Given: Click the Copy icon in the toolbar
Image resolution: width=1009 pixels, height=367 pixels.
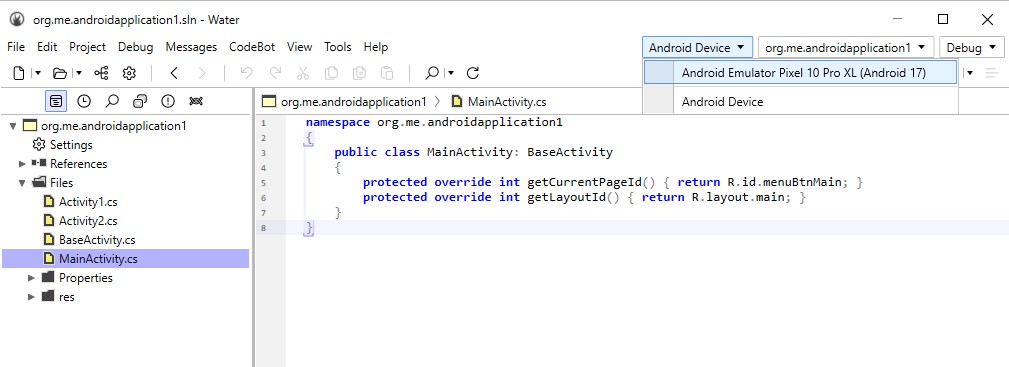Looking at the screenshot, I should pos(331,73).
